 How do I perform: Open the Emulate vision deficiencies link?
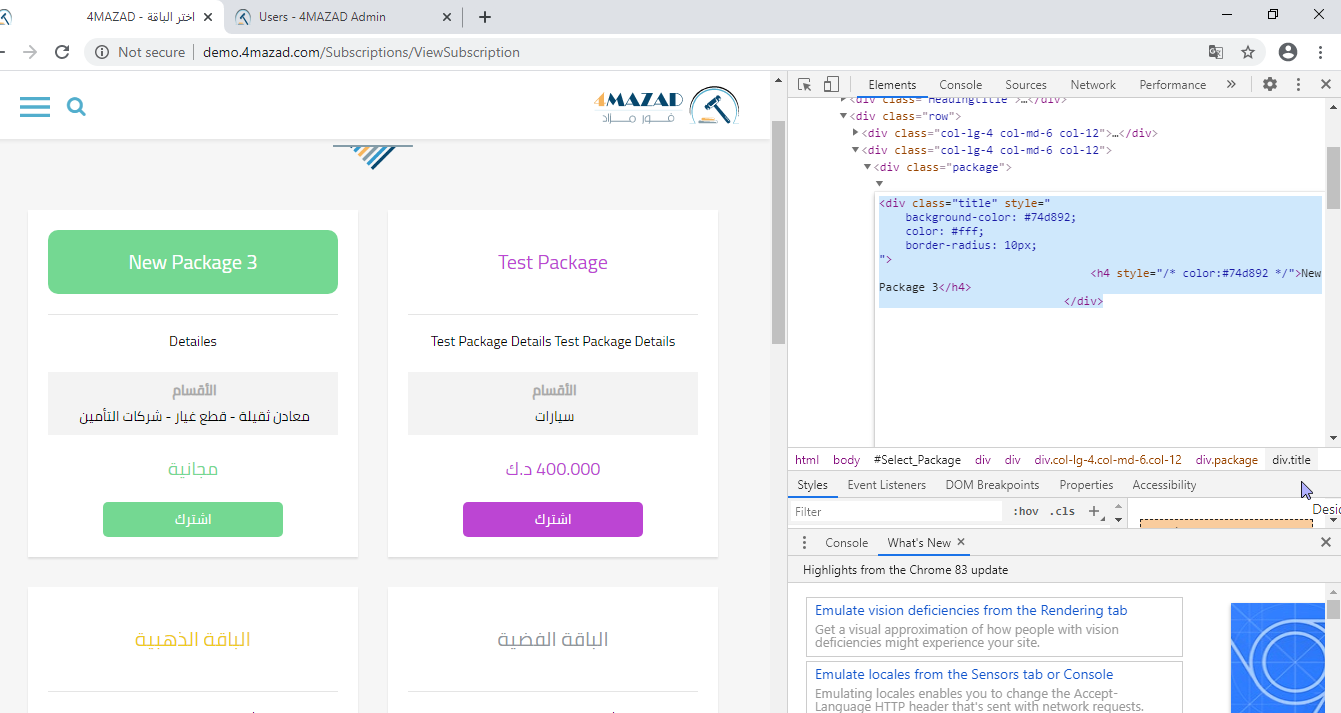(970, 610)
